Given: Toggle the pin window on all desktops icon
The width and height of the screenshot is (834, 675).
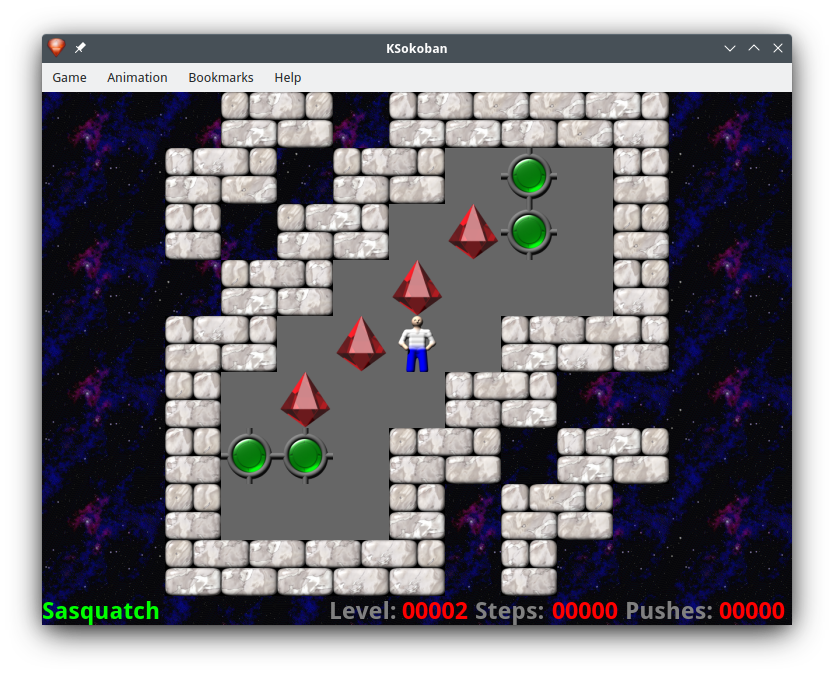Looking at the screenshot, I should (x=80, y=48).
